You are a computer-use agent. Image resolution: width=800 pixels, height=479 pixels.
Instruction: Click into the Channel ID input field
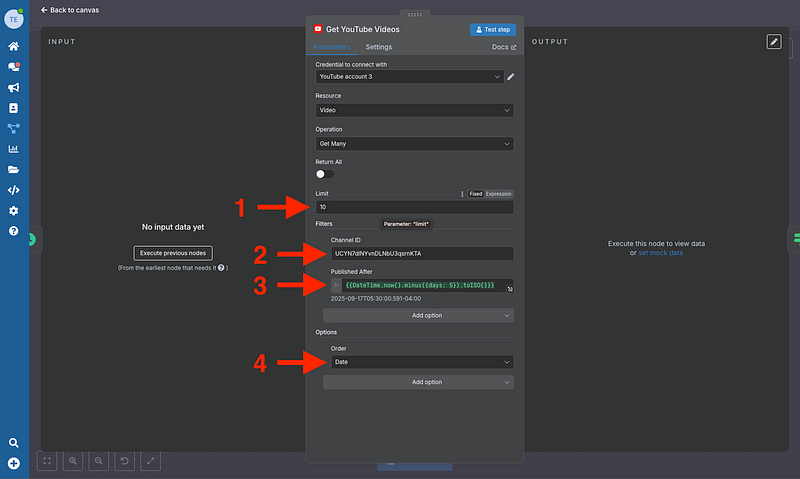[x=422, y=254]
